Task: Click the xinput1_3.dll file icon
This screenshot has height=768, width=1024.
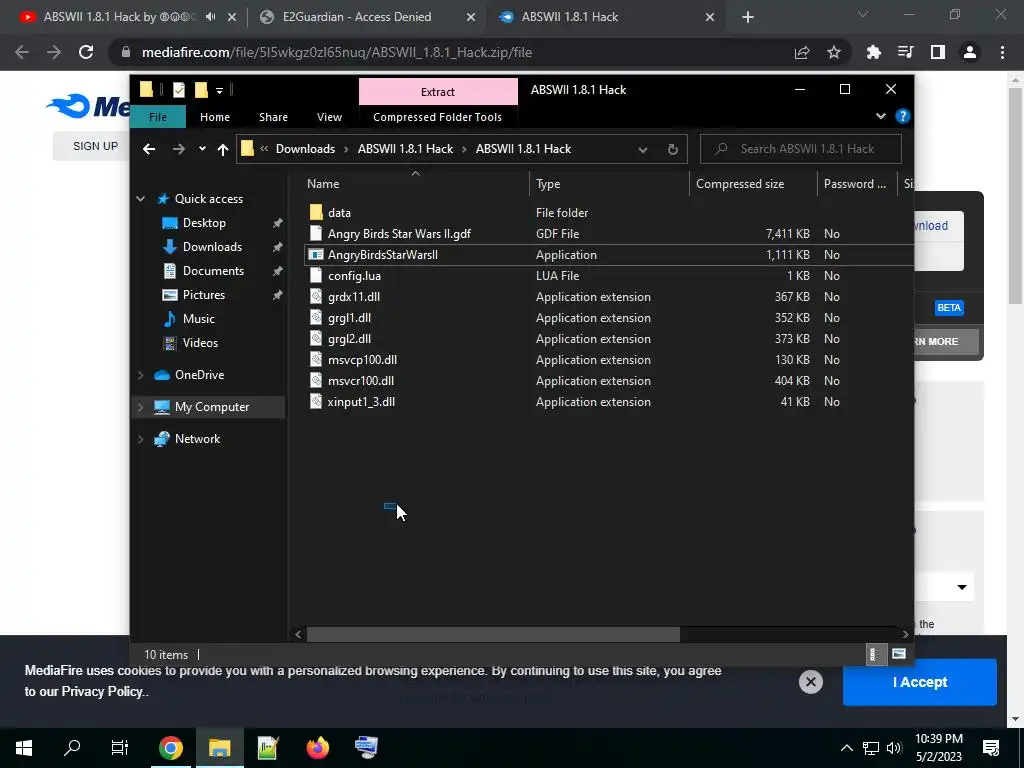Action: [316, 402]
